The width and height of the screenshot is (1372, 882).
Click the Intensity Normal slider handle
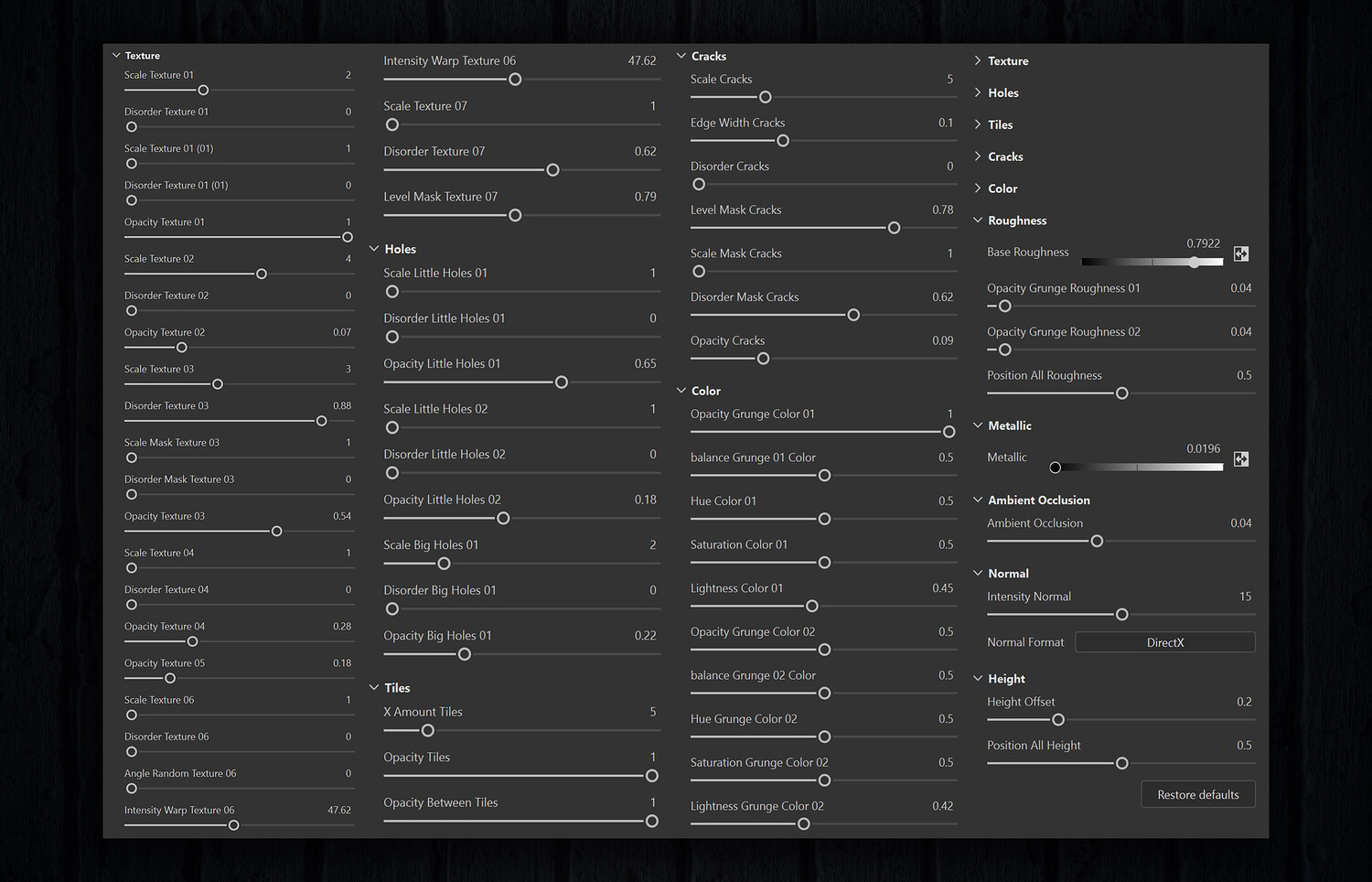[x=1121, y=615]
